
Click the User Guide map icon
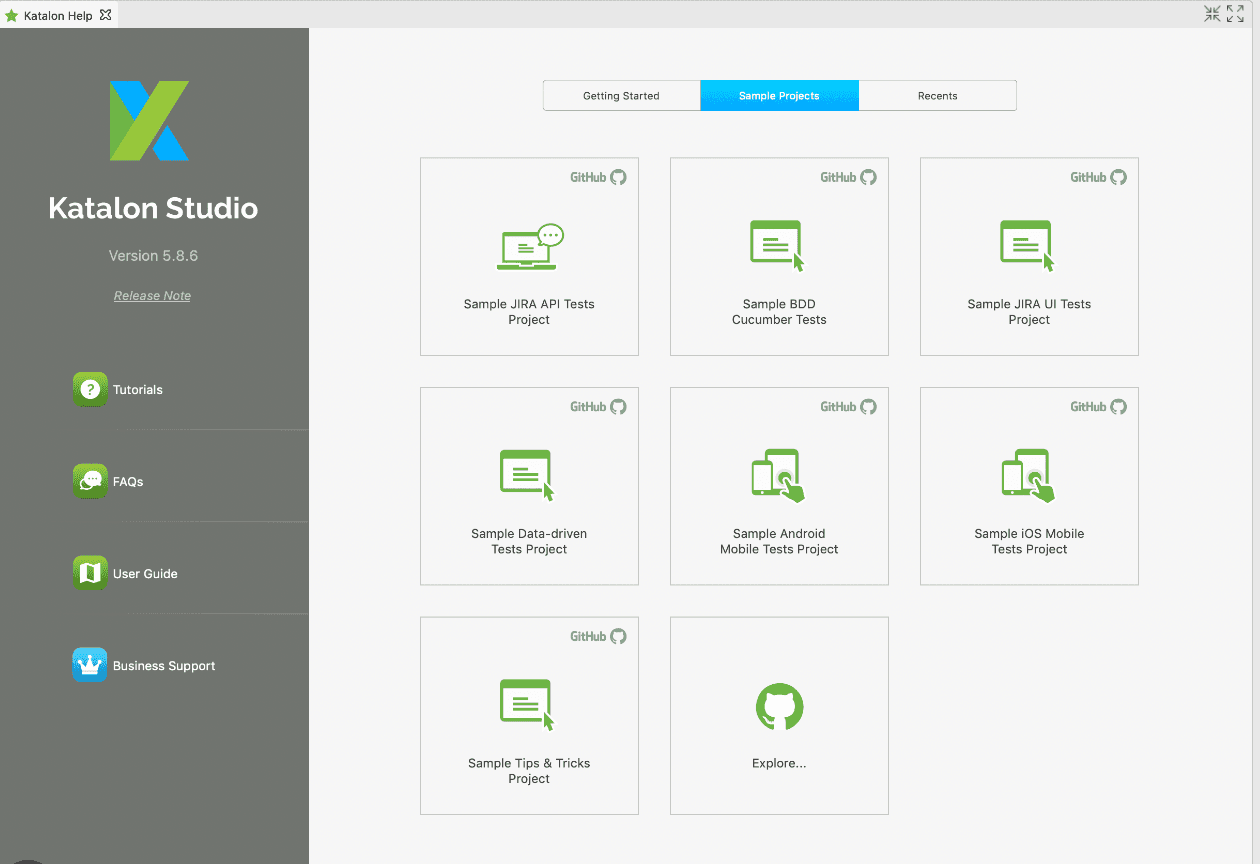pyautogui.click(x=90, y=573)
